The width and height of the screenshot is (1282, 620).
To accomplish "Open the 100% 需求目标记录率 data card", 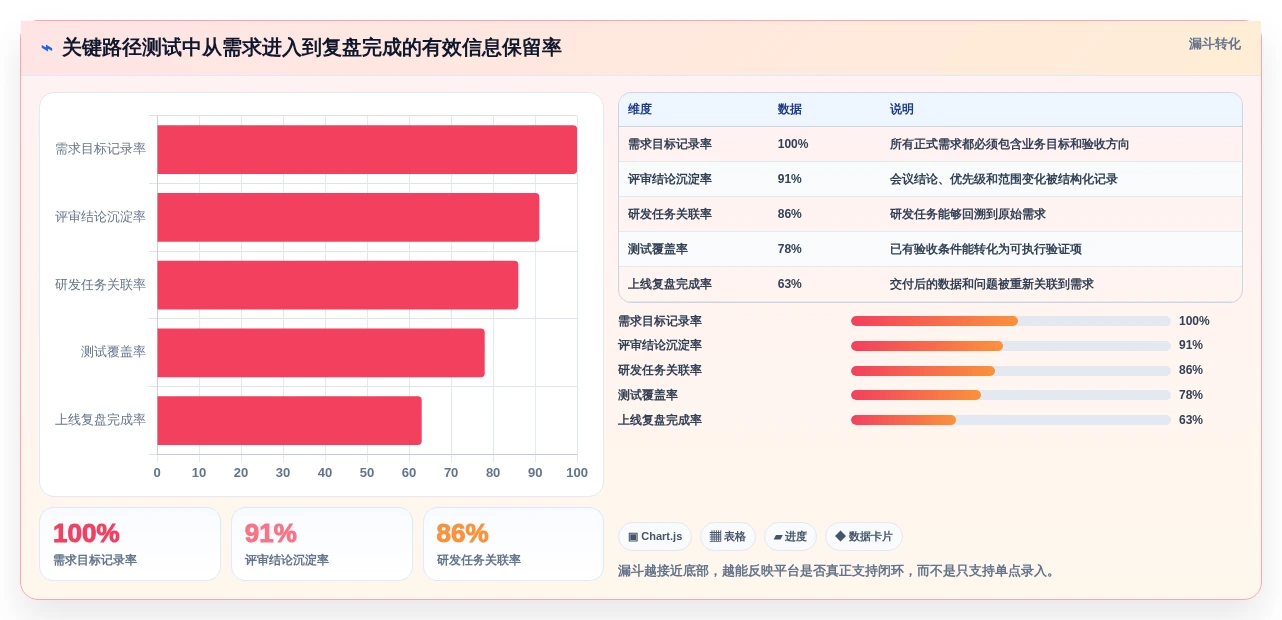I will [x=130, y=544].
